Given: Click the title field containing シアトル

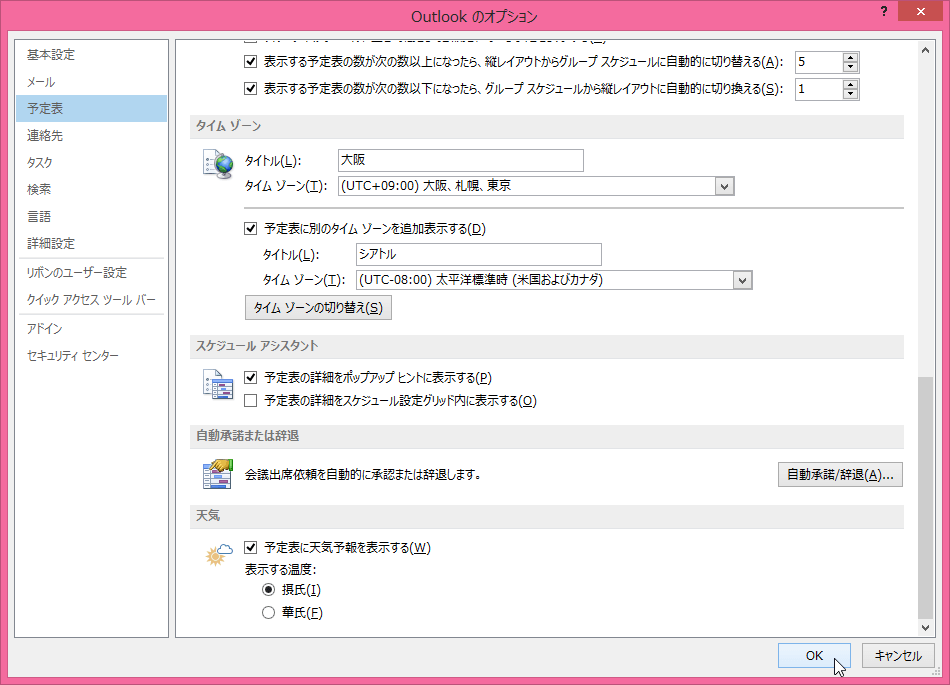Looking at the screenshot, I should point(479,254).
